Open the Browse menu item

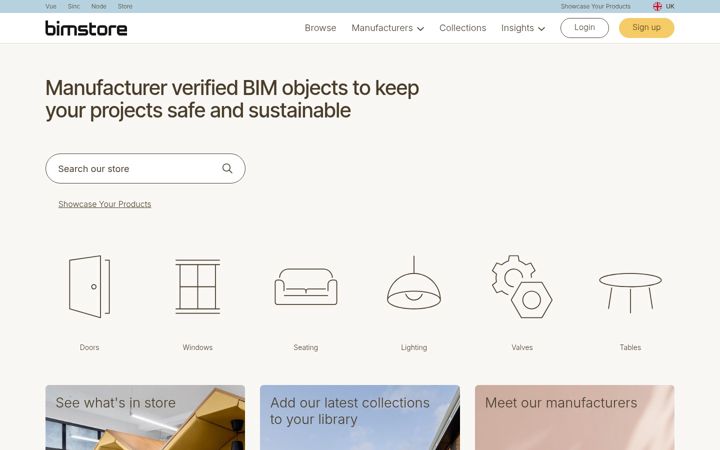(x=321, y=28)
